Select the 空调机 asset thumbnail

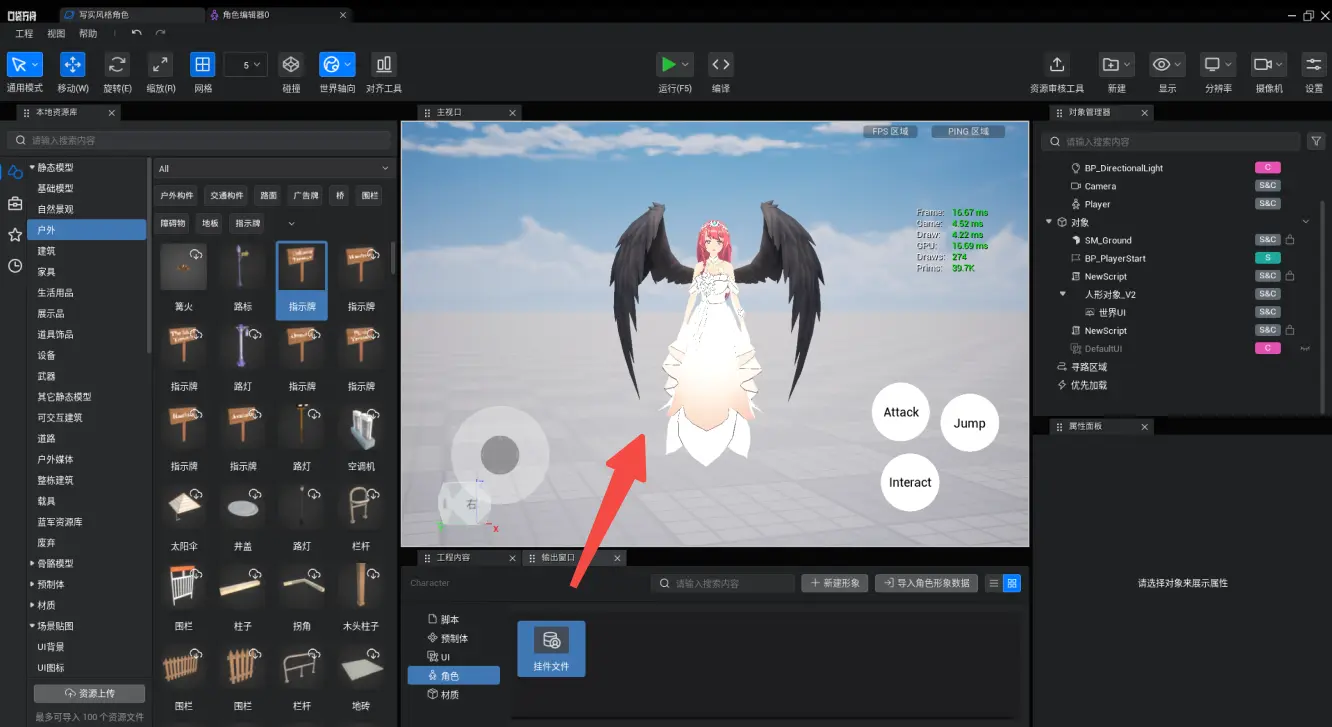361,428
